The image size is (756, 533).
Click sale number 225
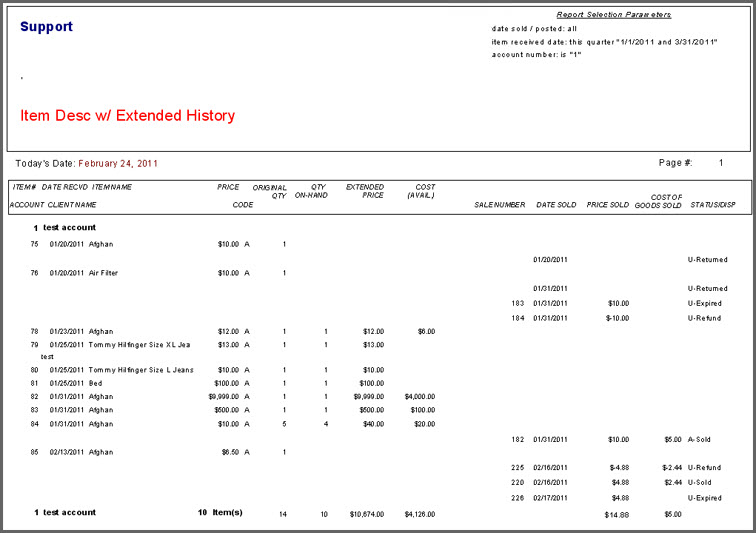(517, 467)
